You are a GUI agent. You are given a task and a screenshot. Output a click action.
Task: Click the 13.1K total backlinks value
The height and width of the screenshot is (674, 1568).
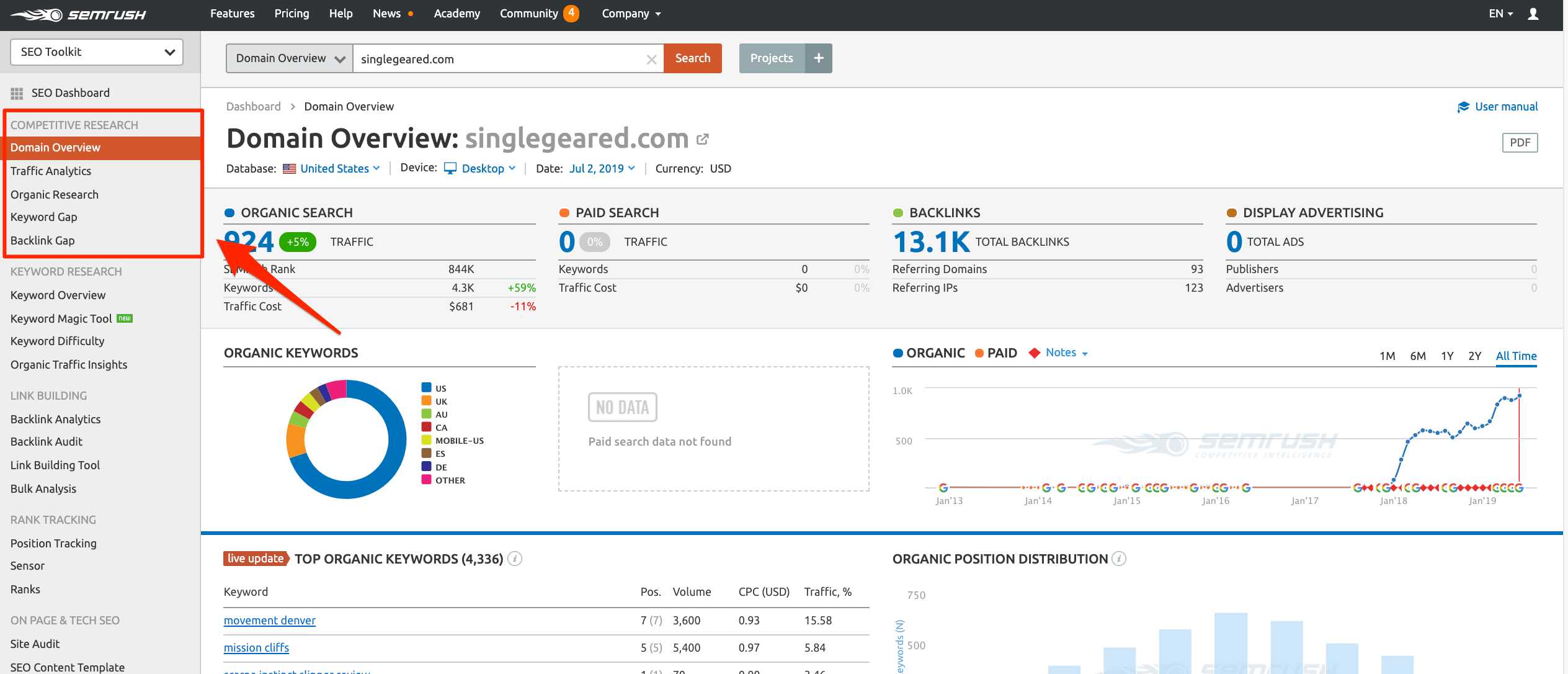[x=931, y=242]
